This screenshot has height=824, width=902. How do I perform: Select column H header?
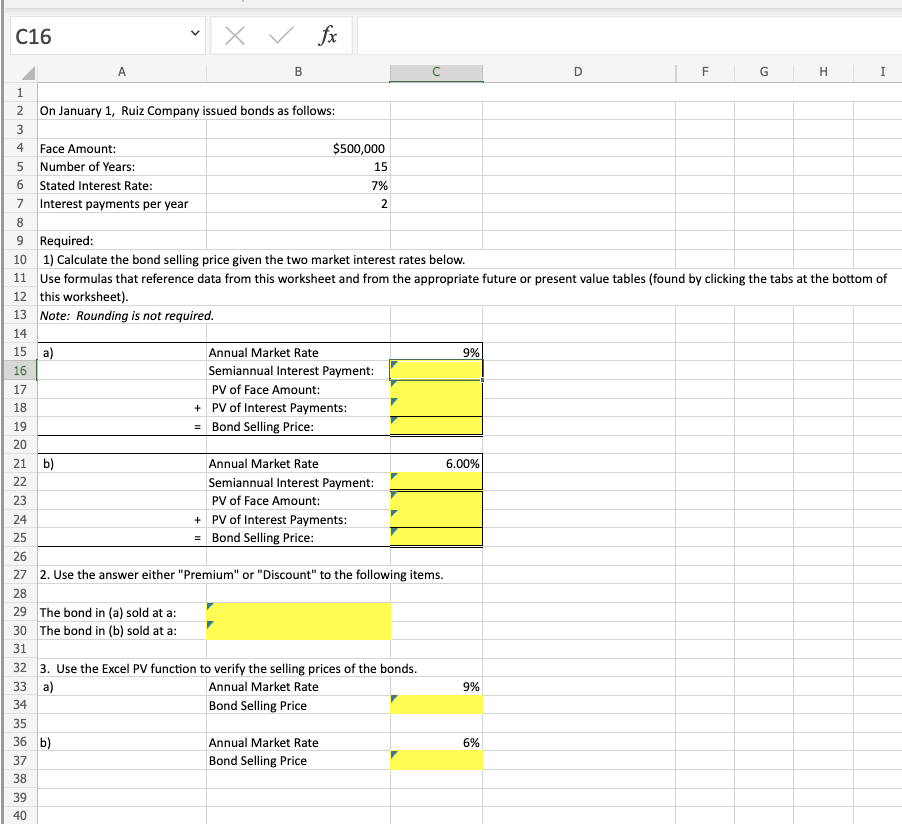click(823, 72)
